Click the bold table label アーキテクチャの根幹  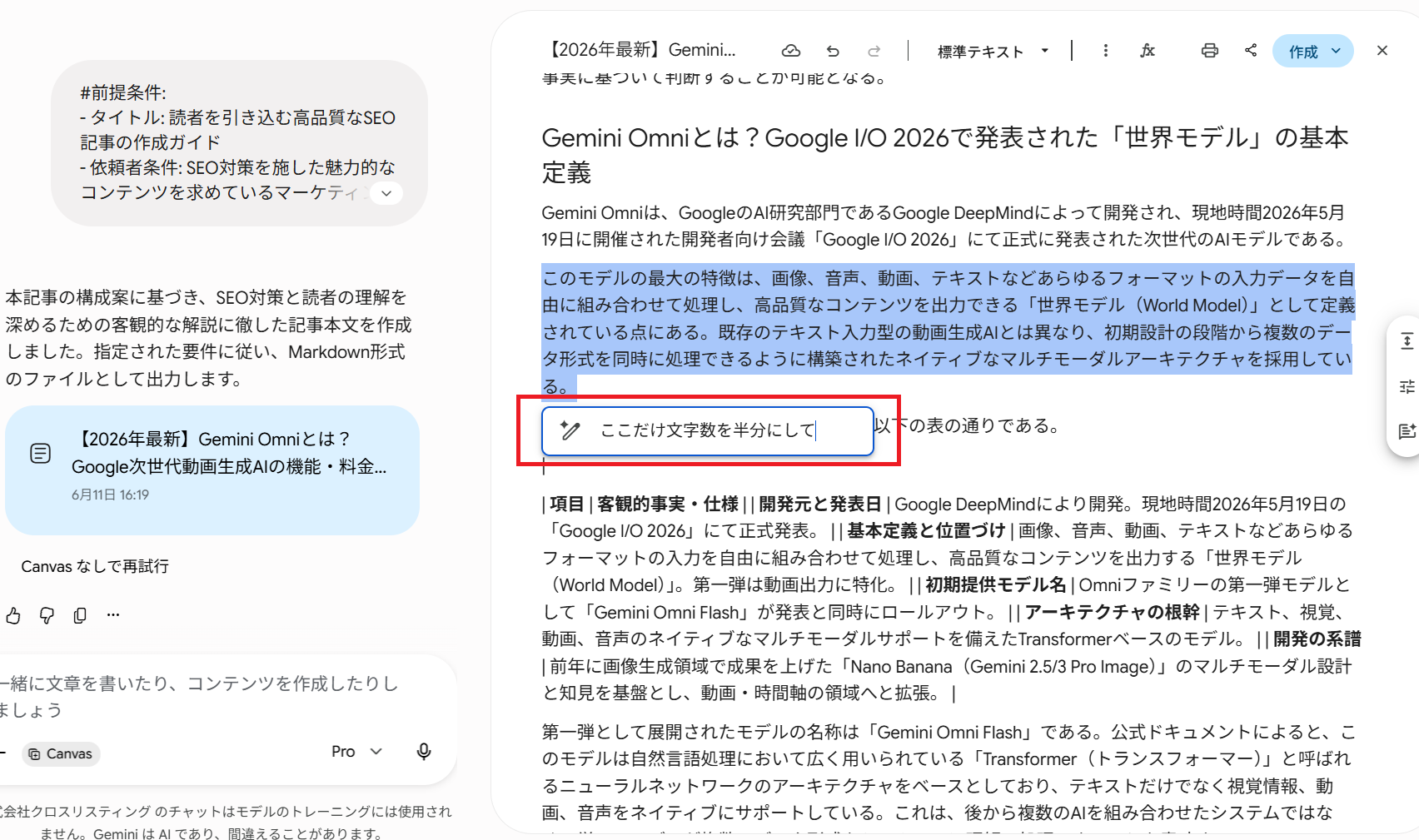(1112, 613)
